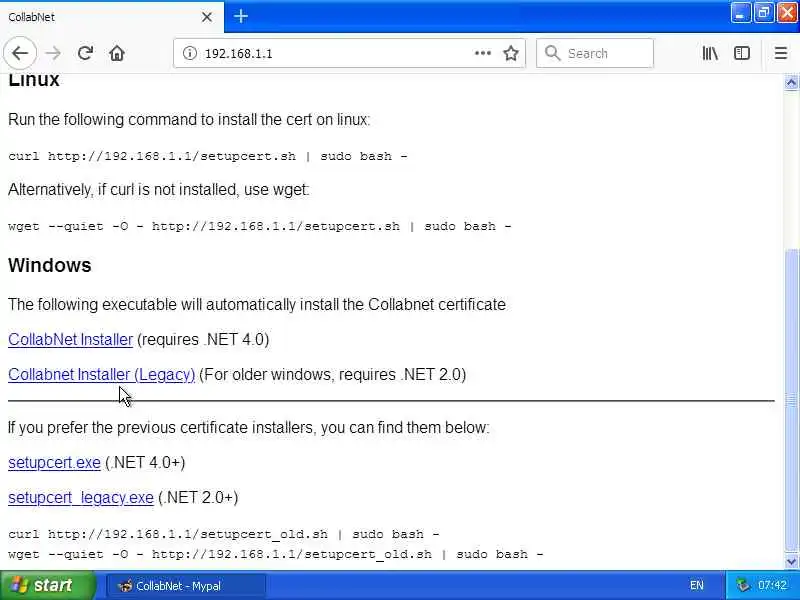Show site information for 192.168.1.1
800x600 pixels.
(189, 53)
